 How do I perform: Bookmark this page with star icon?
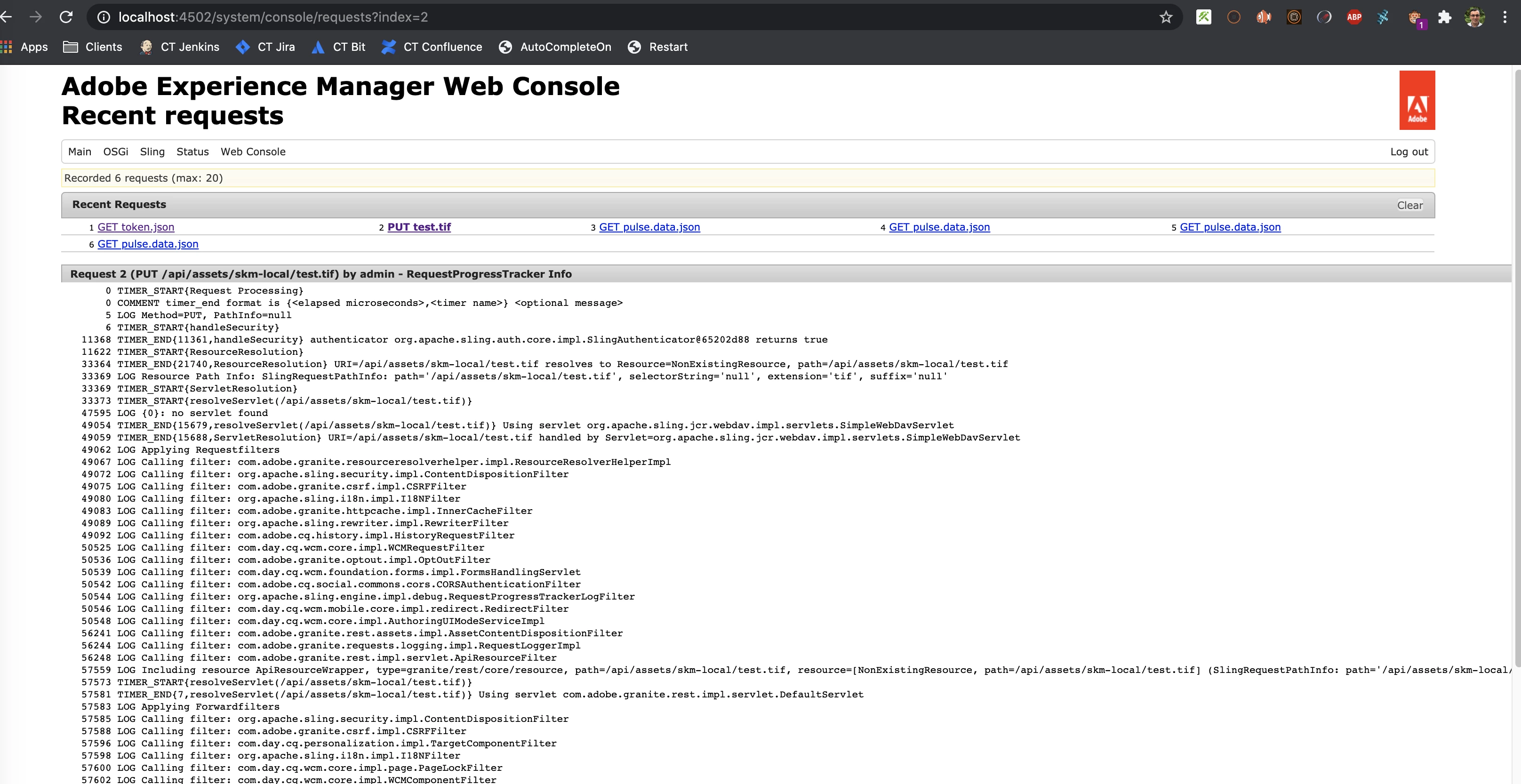[1166, 17]
